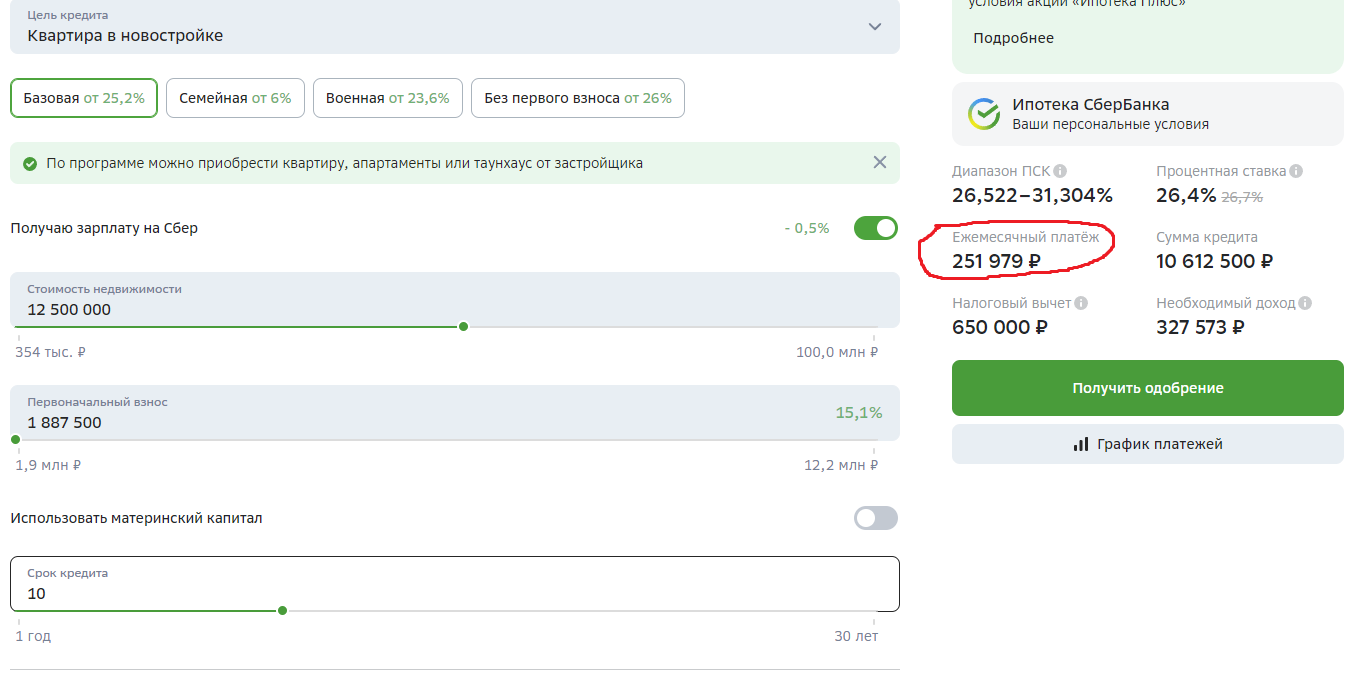Click the 26,522–31,304% ПСК range

(1033, 196)
